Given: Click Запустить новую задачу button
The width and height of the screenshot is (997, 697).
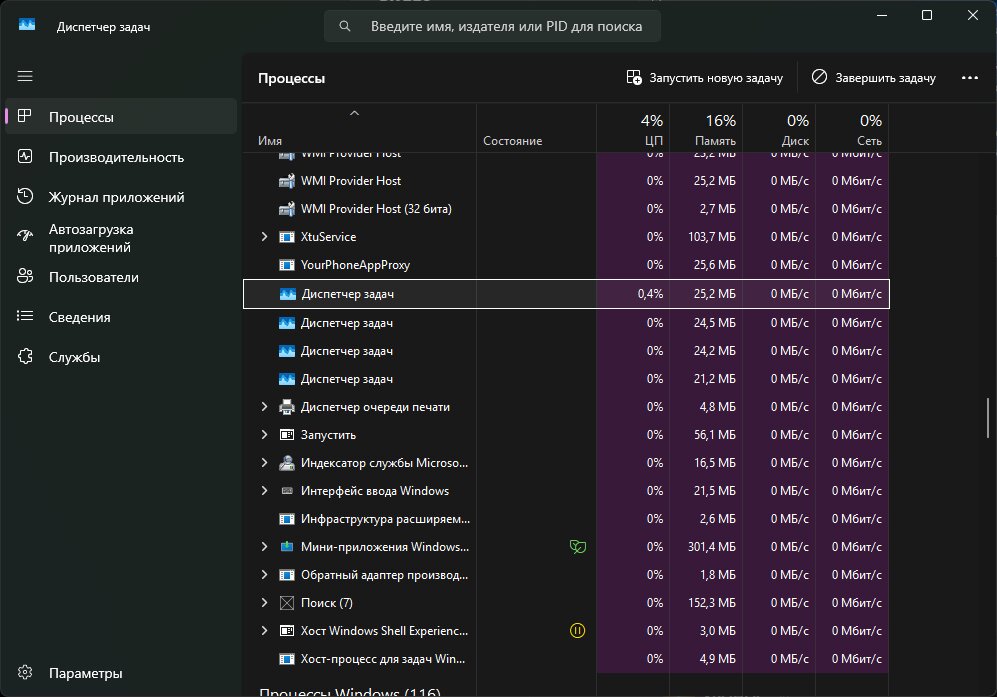Looking at the screenshot, I should 704,77.
